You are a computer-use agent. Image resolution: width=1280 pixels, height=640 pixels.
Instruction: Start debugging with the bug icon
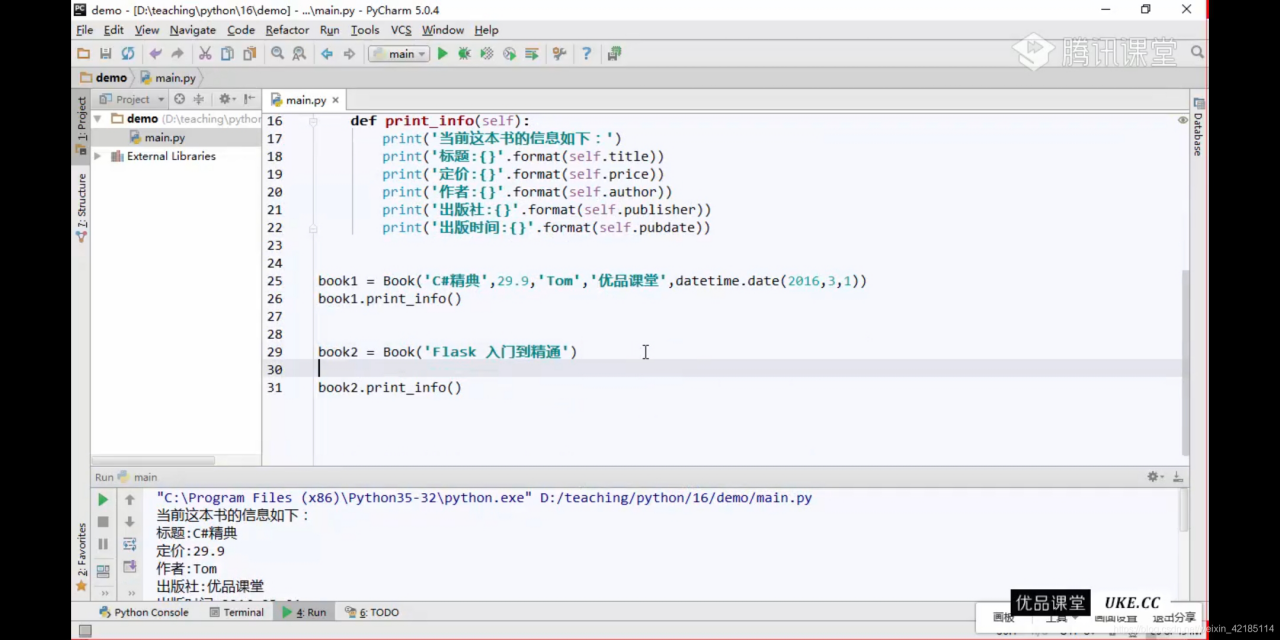(464, 54)
